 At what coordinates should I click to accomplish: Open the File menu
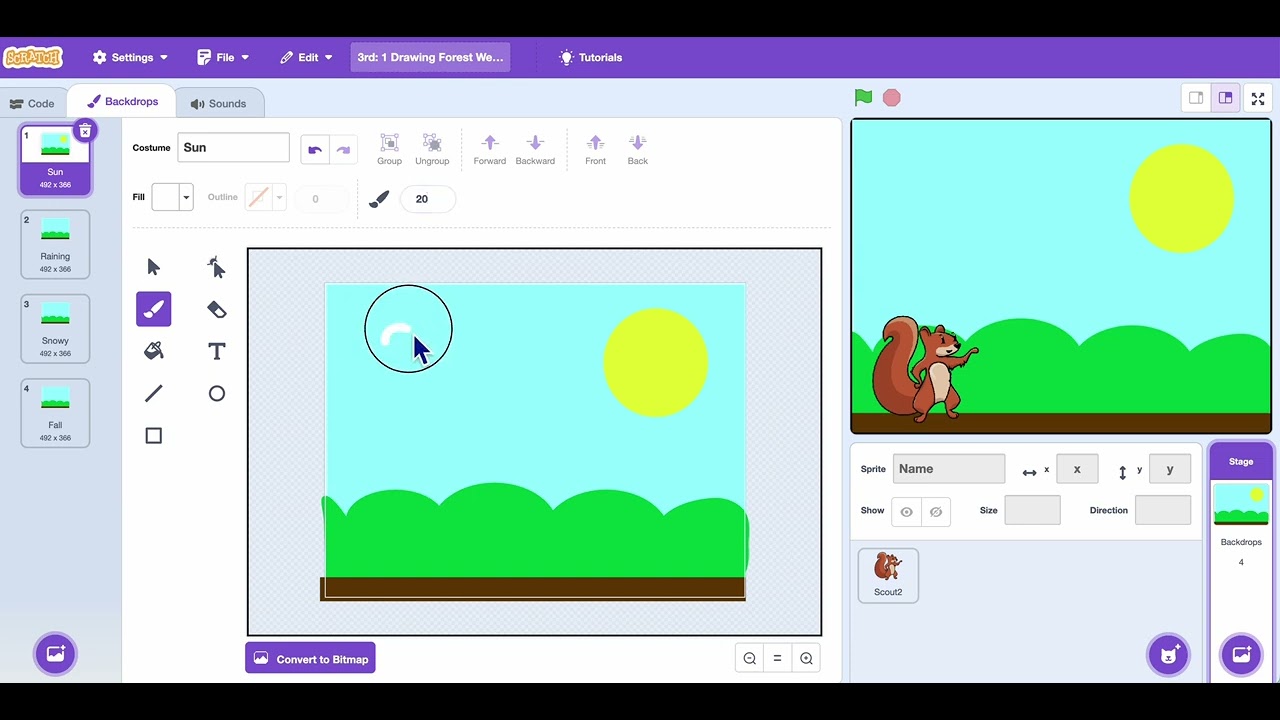[x=224, y=57]
